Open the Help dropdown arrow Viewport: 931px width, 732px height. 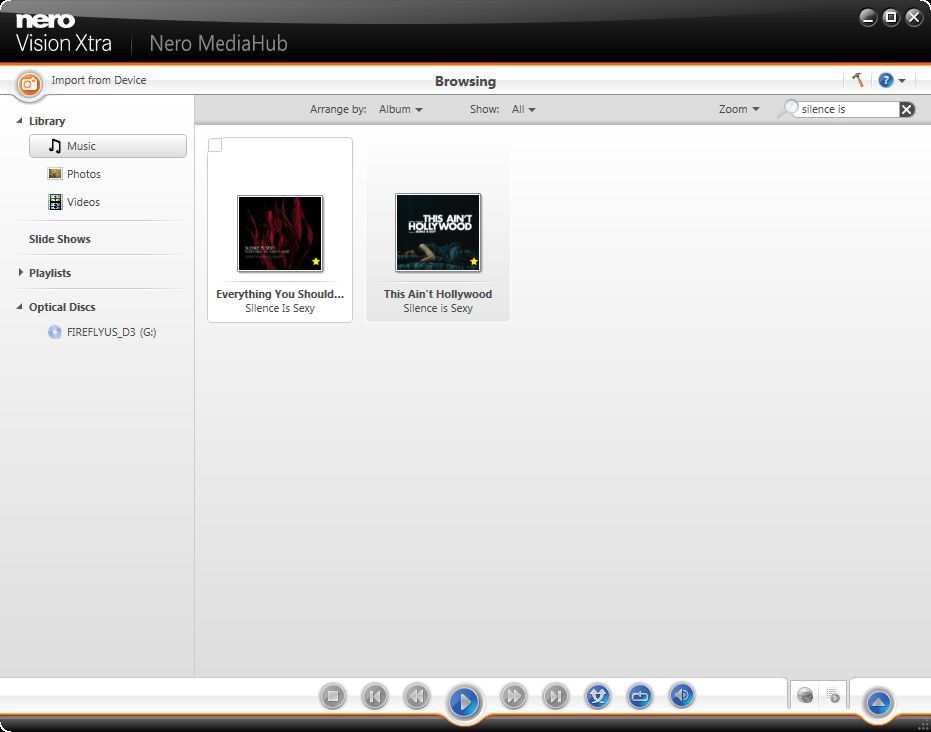click(x=902, y=81)
